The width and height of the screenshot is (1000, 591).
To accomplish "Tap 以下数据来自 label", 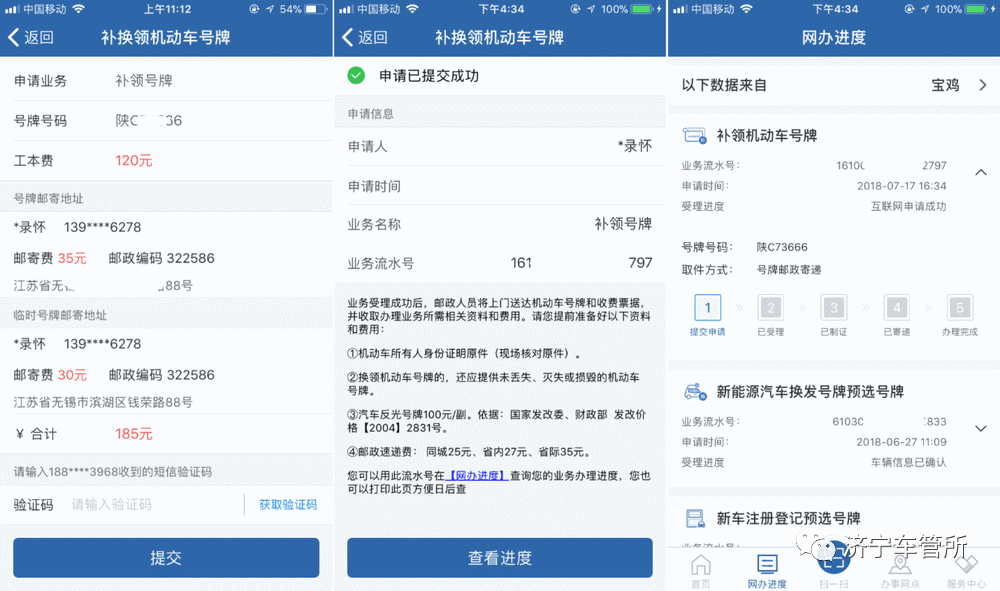I will [x=724, y=85].
